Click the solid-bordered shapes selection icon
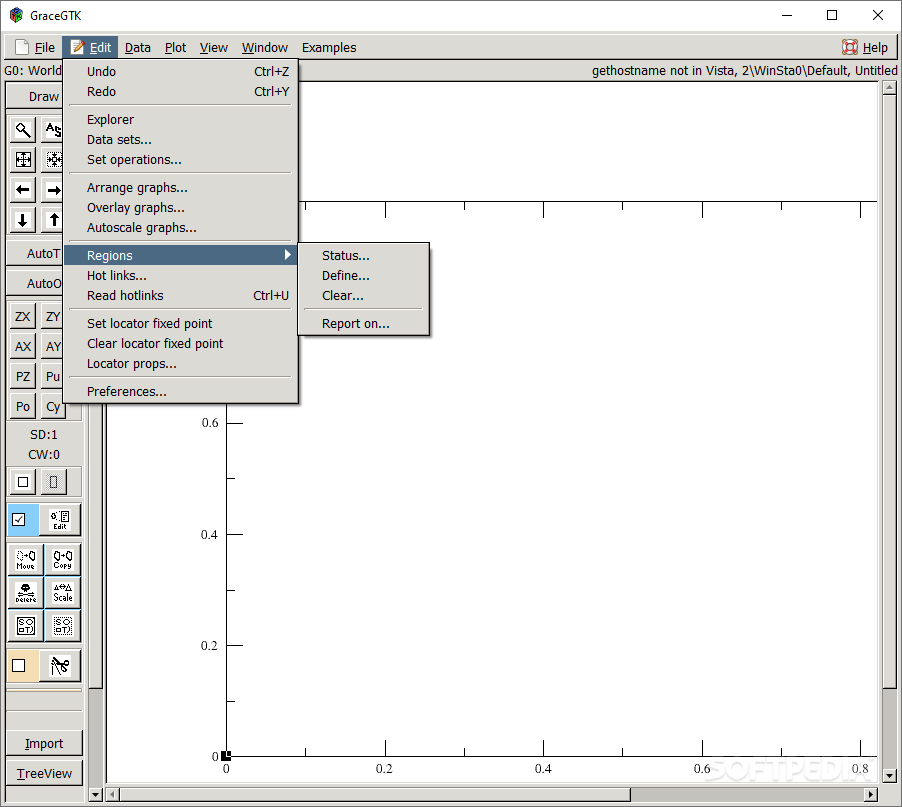The width and height of the screenshot is (902, 807). [25, 626]
